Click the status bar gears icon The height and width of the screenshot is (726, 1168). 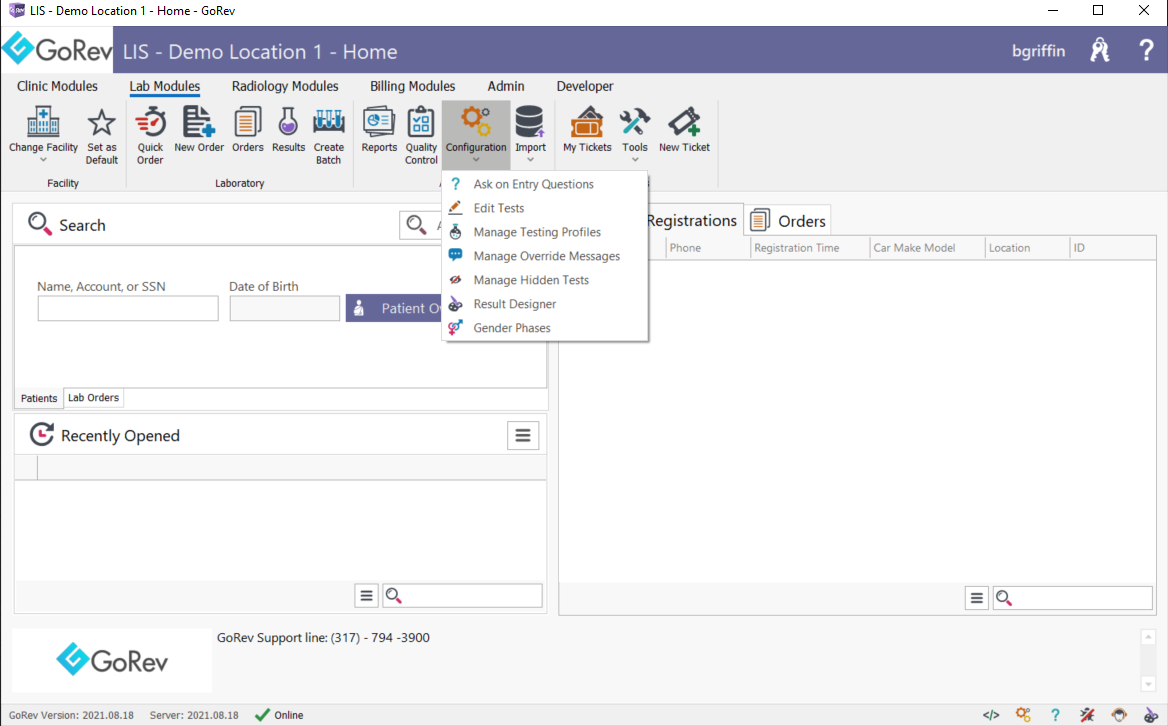[1023, 715]
